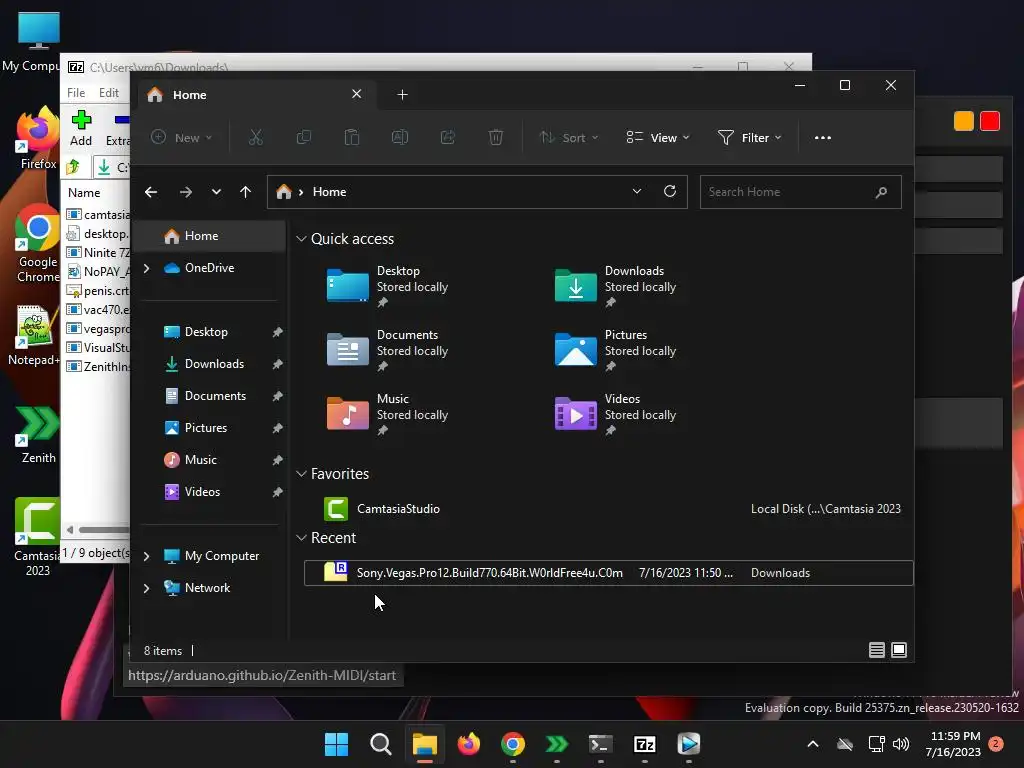Collapse the Recent section

[301, 537]
